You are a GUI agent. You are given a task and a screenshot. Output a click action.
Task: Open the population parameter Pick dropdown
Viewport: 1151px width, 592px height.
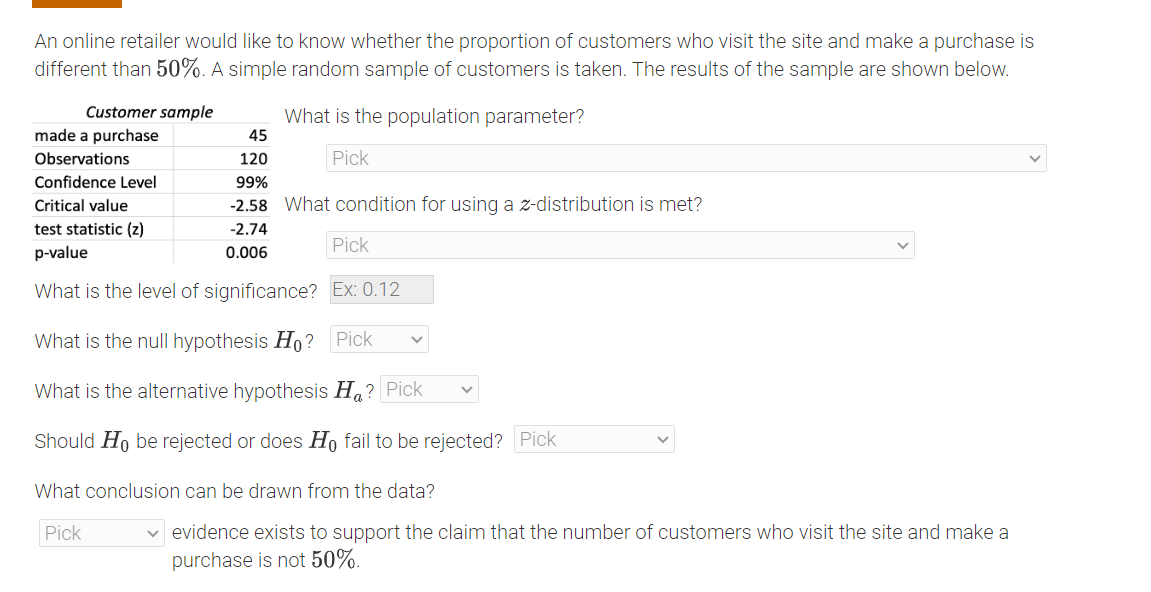click(x=686, y=158)
